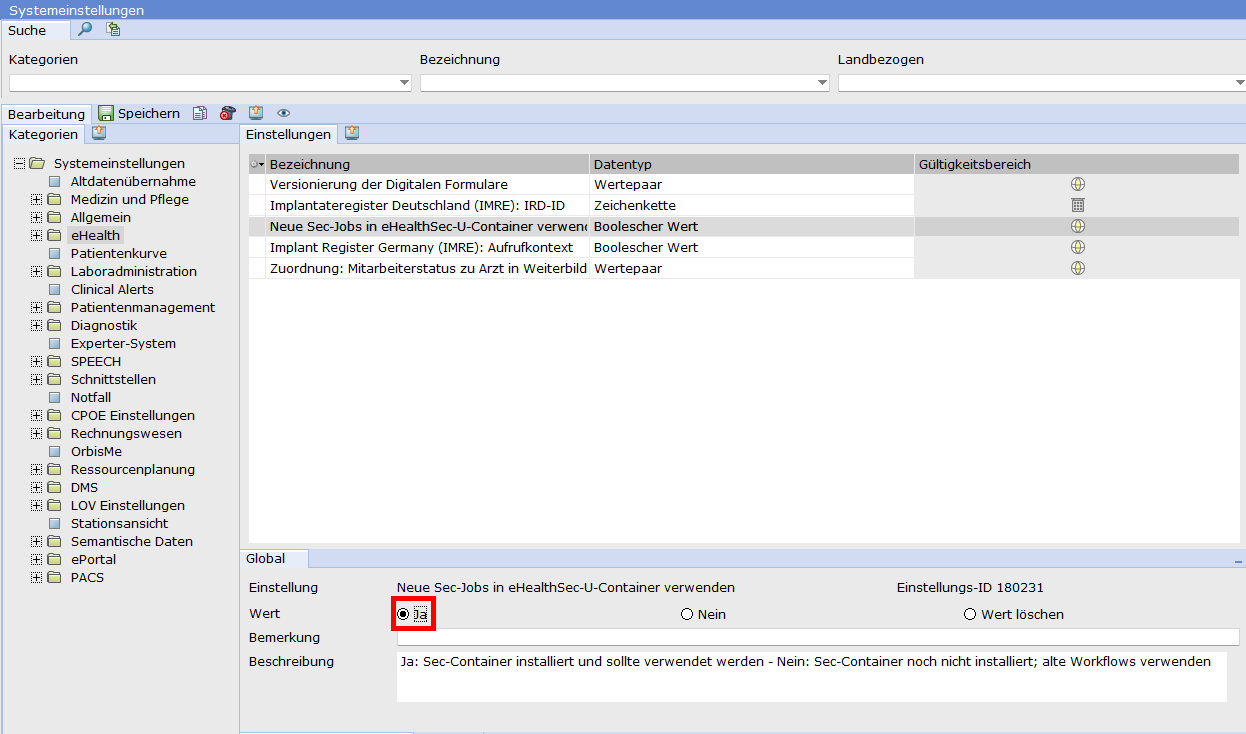Screen dimensions: 1246x734
Task: Select Patientenkurve in the tree
Action: 119,253
